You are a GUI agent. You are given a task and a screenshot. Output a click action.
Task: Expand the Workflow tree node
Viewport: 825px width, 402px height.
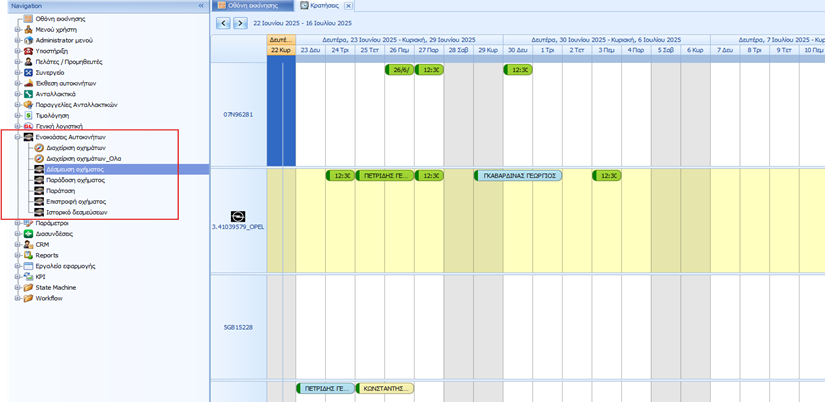17,298
